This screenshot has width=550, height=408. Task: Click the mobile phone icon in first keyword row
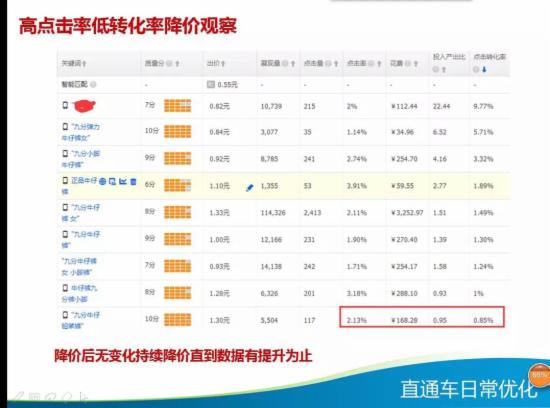pos(65,105)
